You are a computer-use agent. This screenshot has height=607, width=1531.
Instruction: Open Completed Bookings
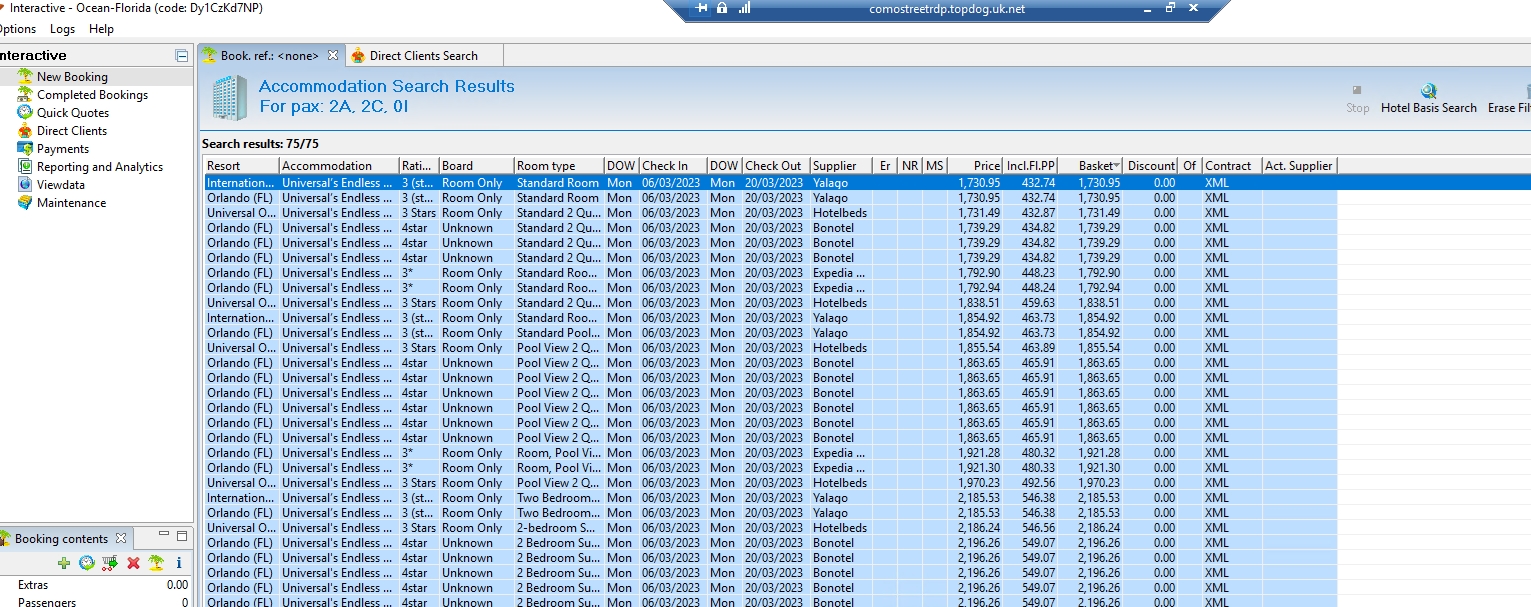pos(92,95)
